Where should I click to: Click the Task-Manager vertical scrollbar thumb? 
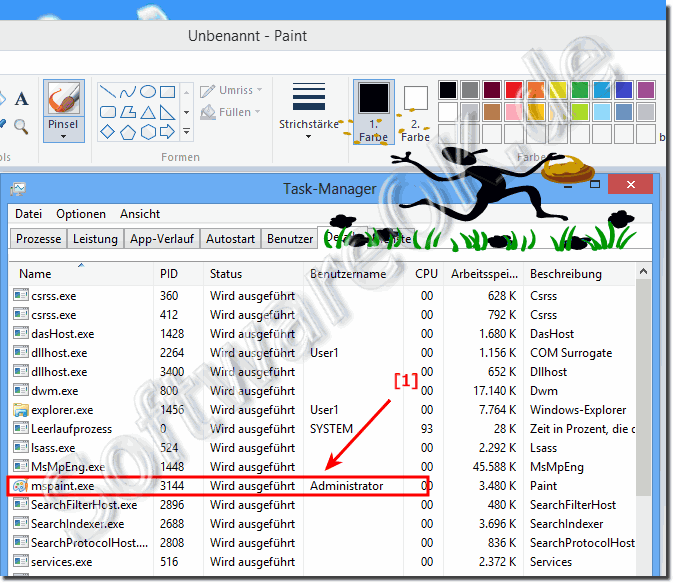643,387
